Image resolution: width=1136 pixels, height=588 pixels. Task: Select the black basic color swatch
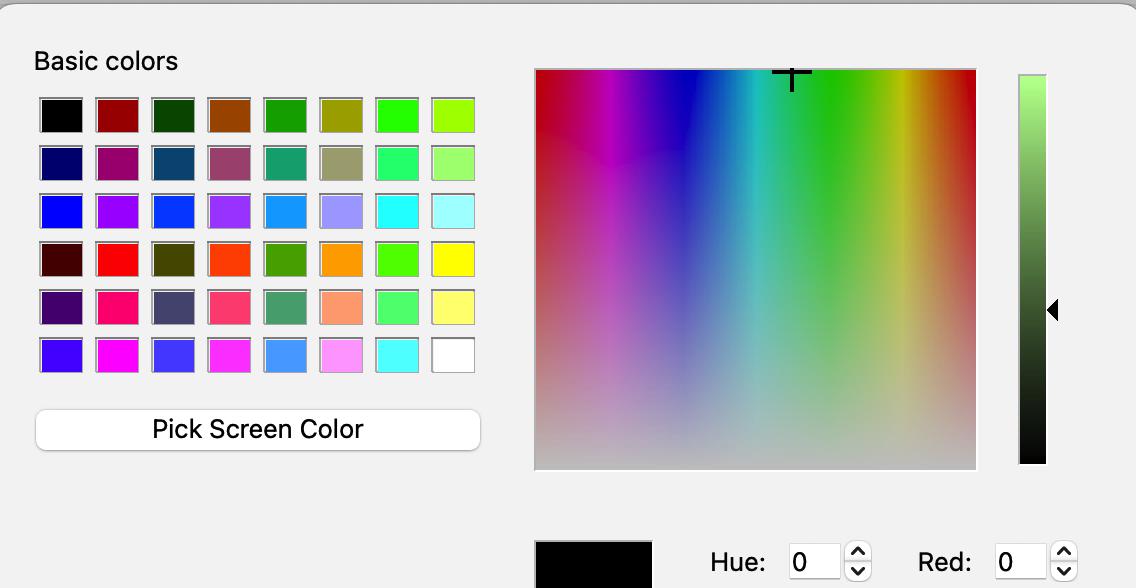(62, 116)
